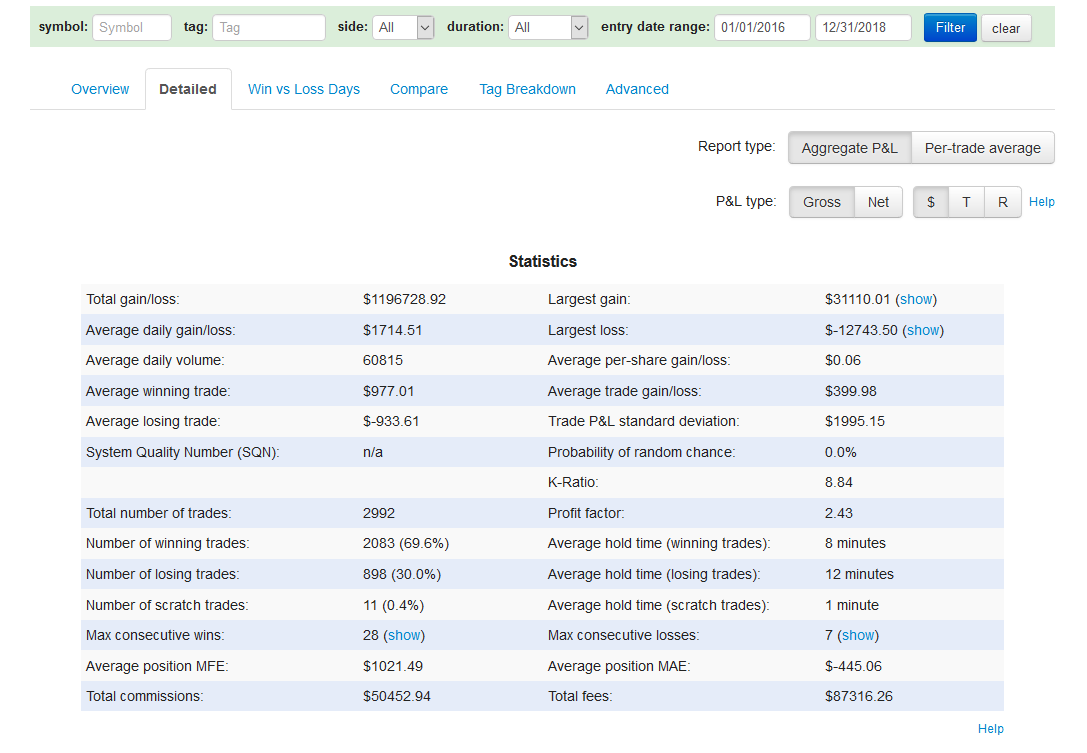The height and width of the screenshot is (753, 1087).
Task: Click Probability of random chance value 0.0%
Action: [840, 452]
